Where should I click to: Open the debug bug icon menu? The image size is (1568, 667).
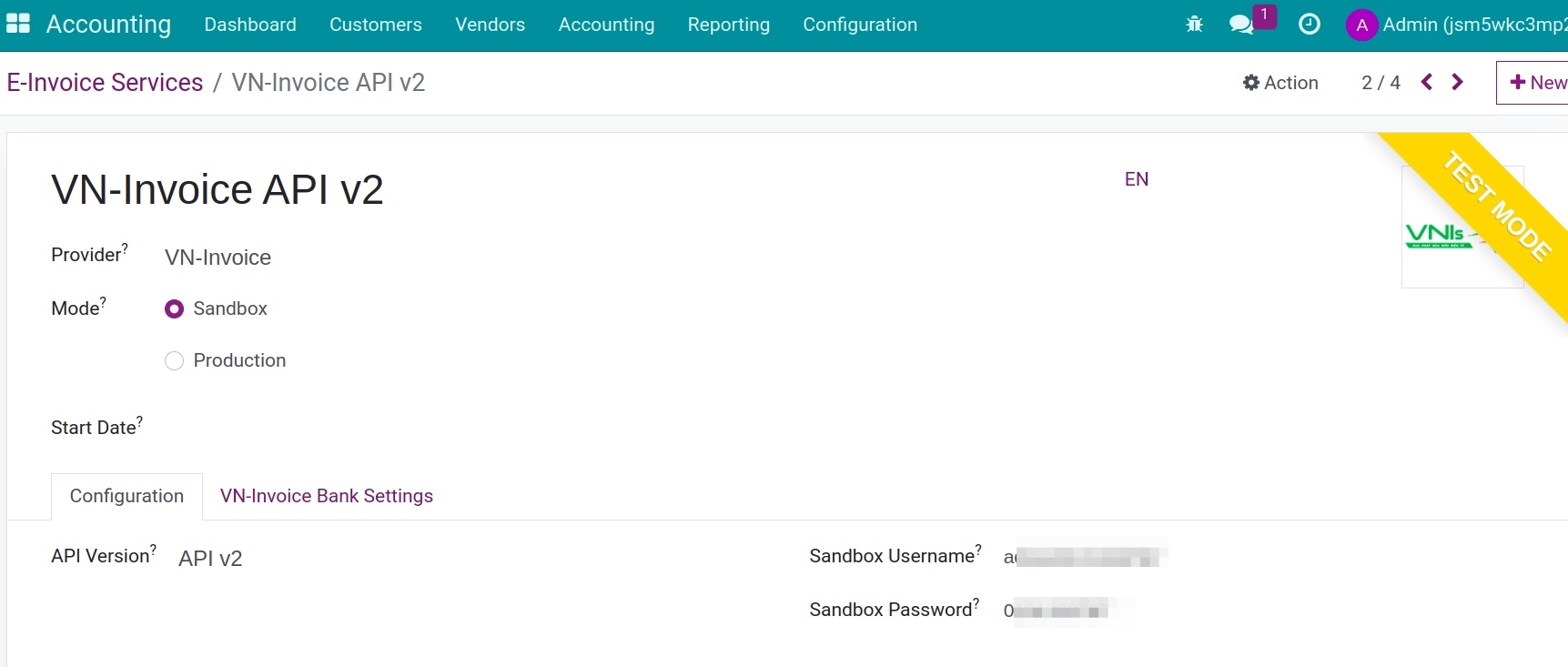1195,25
